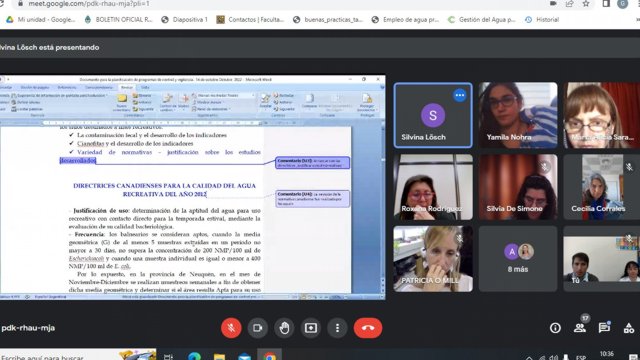Open the Diapositiva 1 bookmark
This screenshot has width=640, height=360.
tap(184, 20)
